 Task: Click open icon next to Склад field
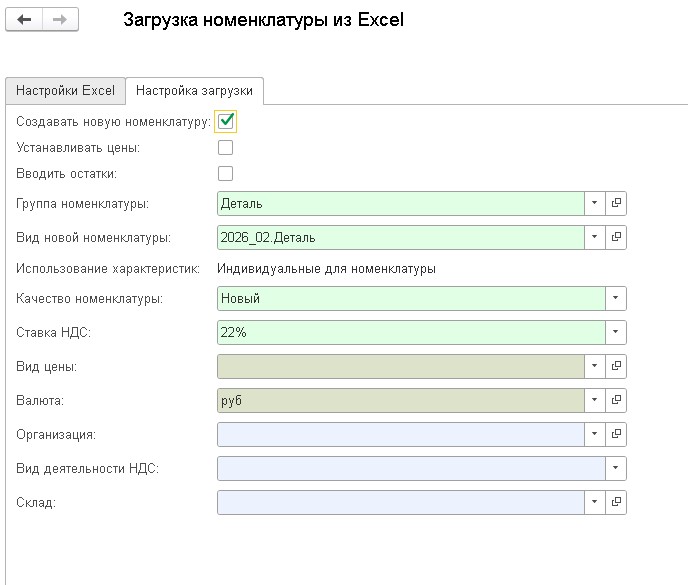click(x=616, y=502)
